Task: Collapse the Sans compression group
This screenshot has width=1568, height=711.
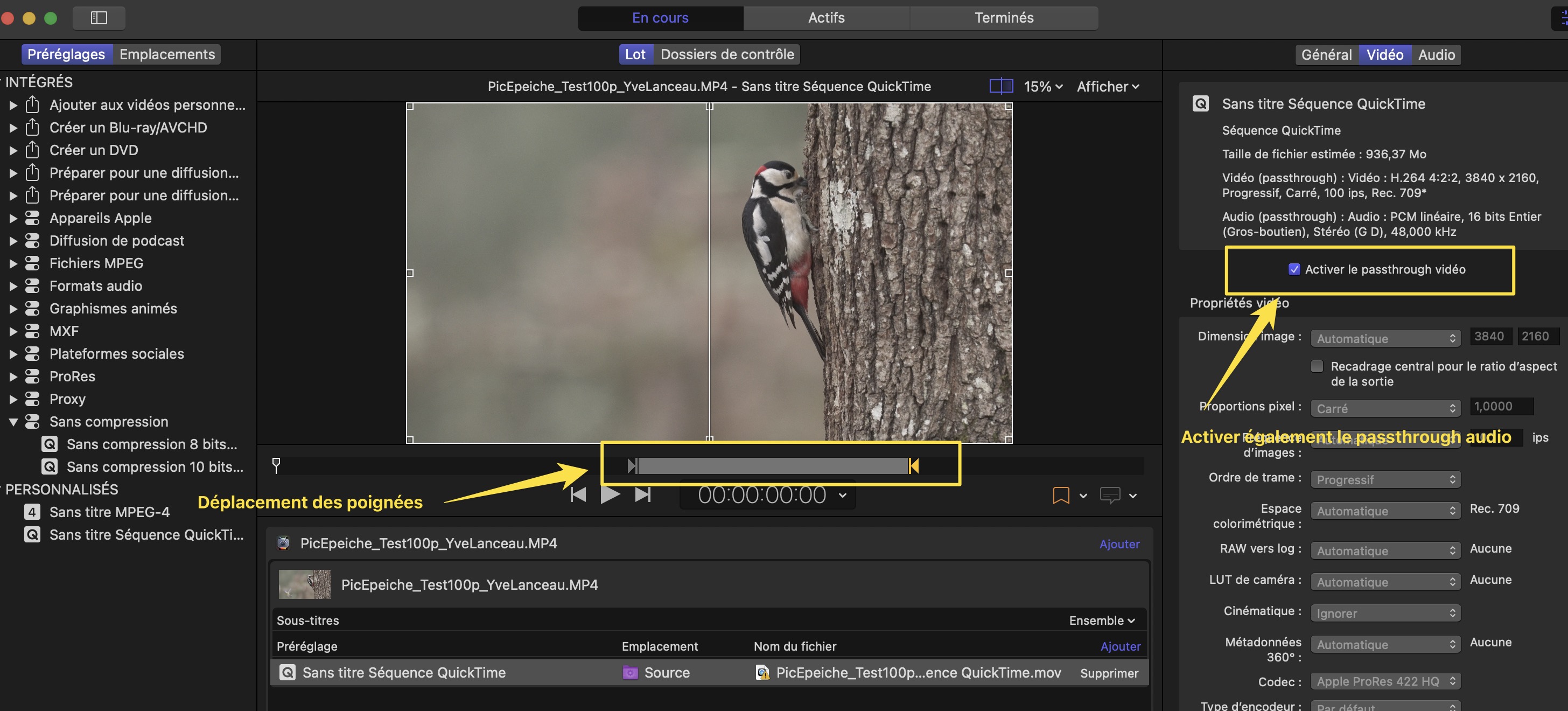Action: tap(13, 421)
